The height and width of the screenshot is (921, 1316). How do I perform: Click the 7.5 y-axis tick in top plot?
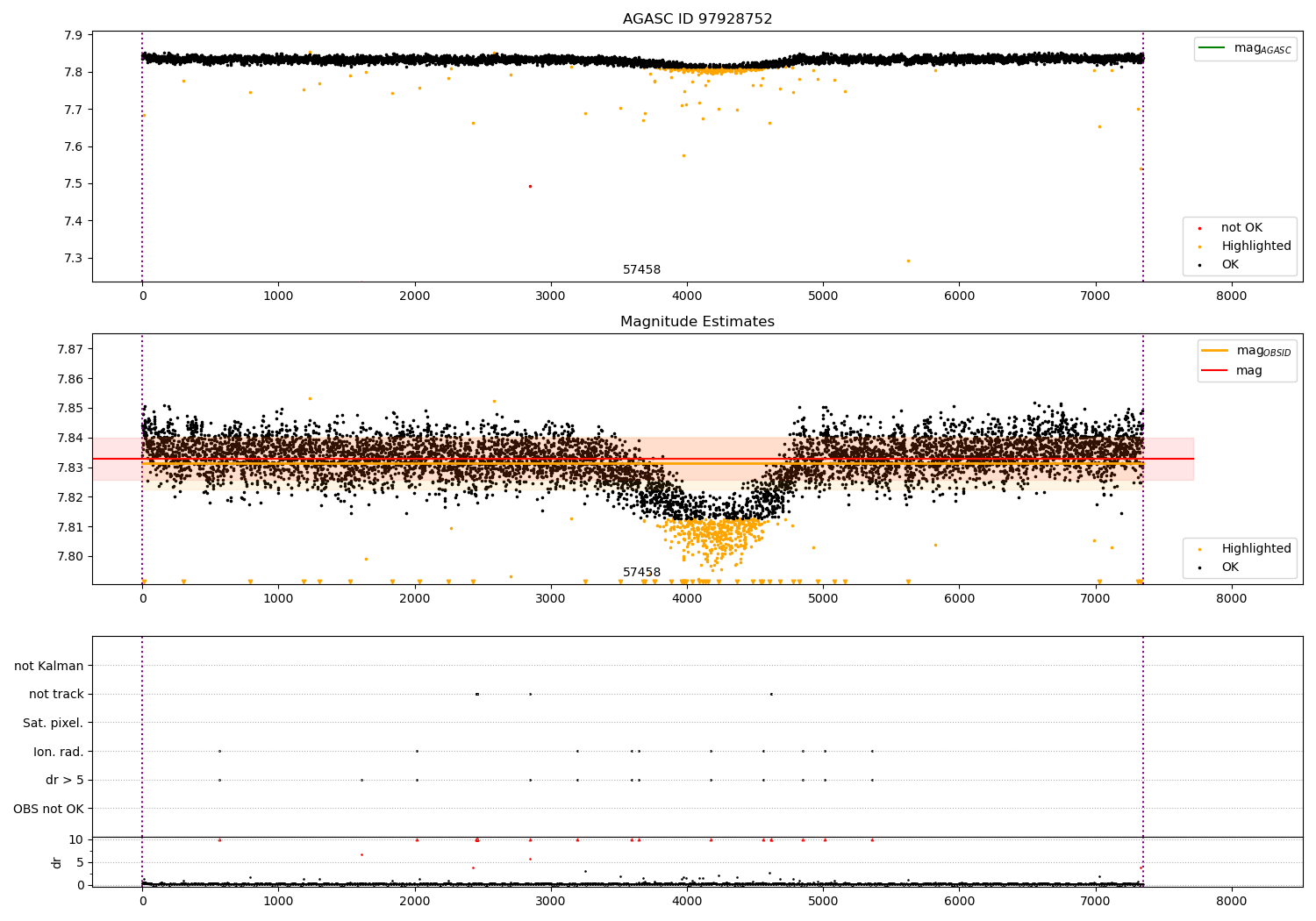(x=74, y=183)
